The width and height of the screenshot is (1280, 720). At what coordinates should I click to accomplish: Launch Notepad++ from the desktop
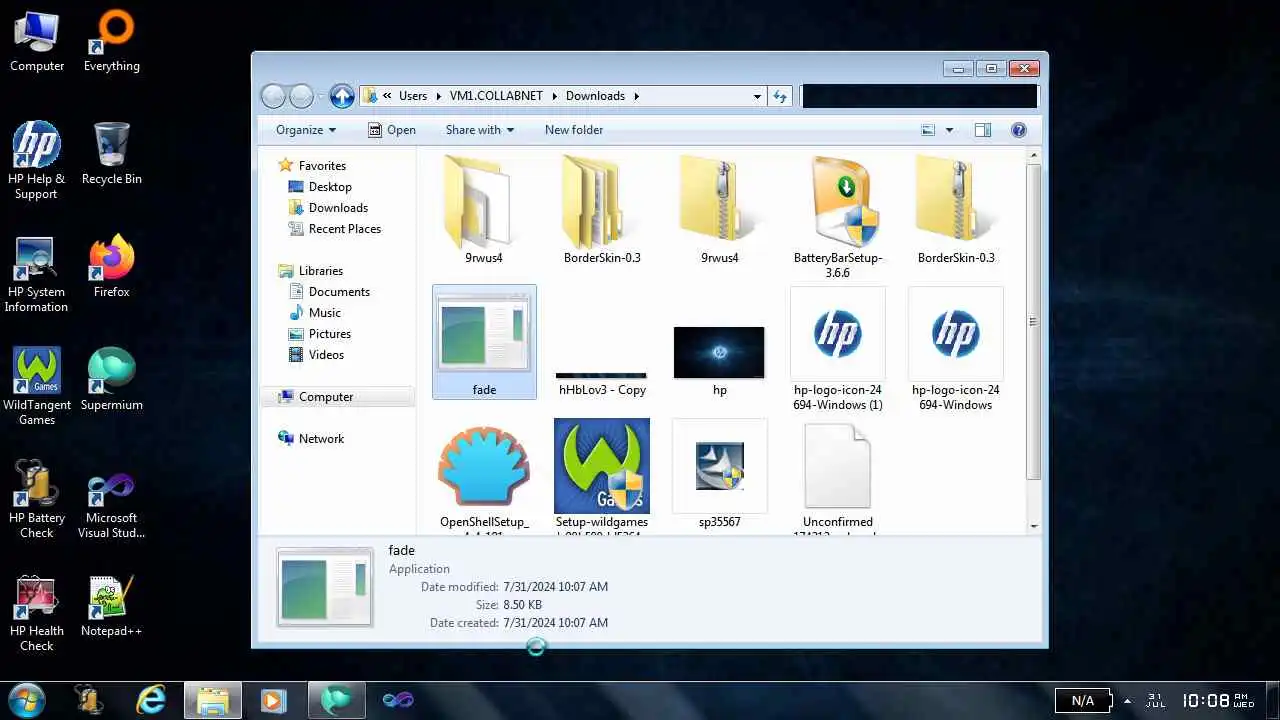coord(111,606)
